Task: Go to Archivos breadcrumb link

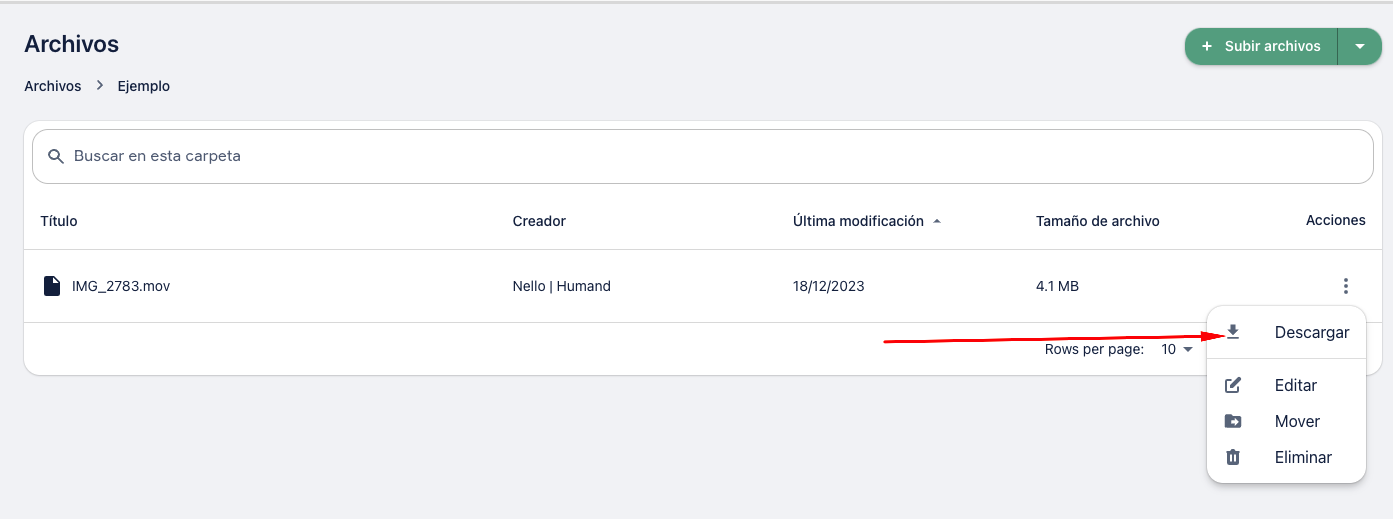Action: click(53, 86)
